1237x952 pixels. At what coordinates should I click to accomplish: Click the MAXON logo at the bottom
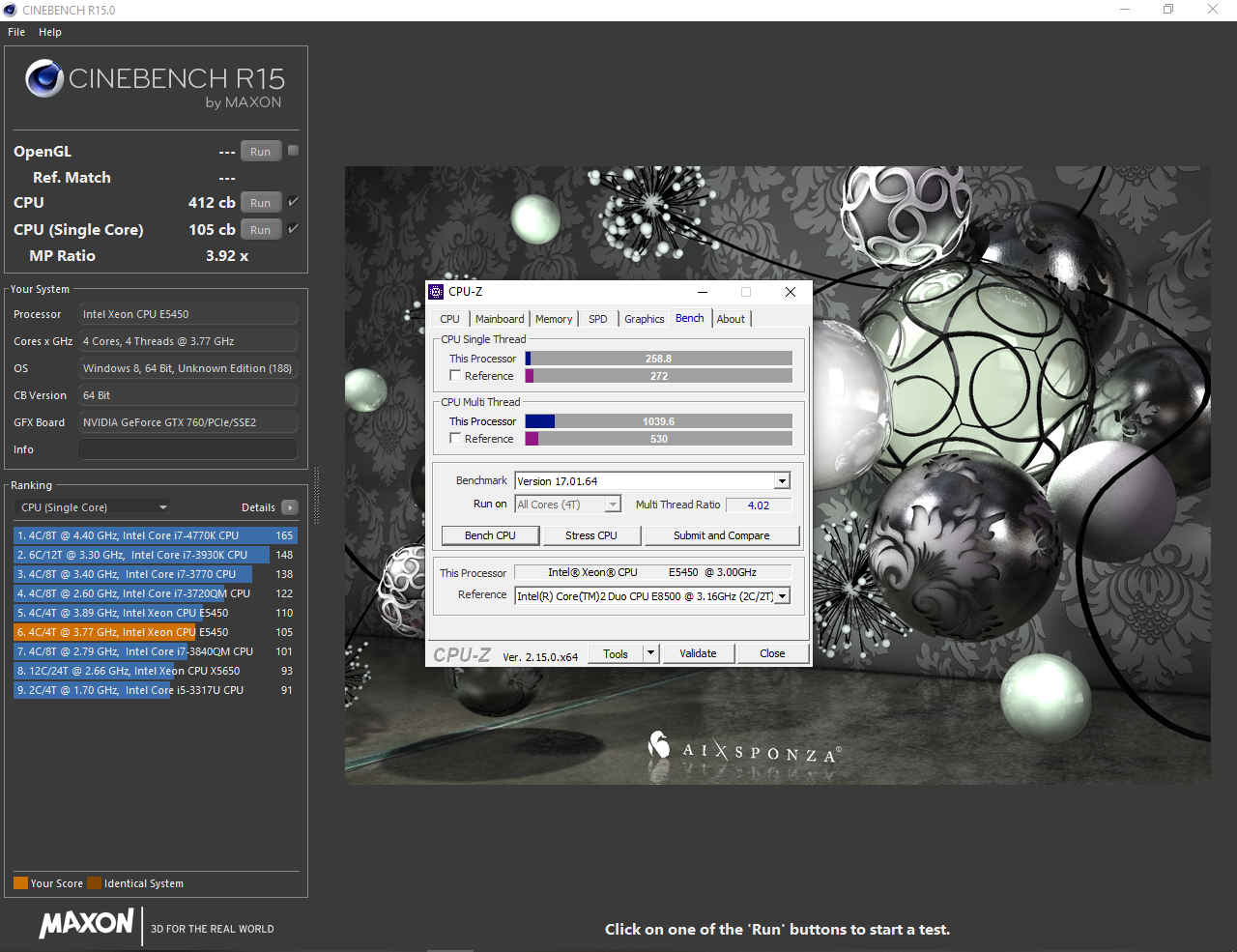click(x=87, y=923)
